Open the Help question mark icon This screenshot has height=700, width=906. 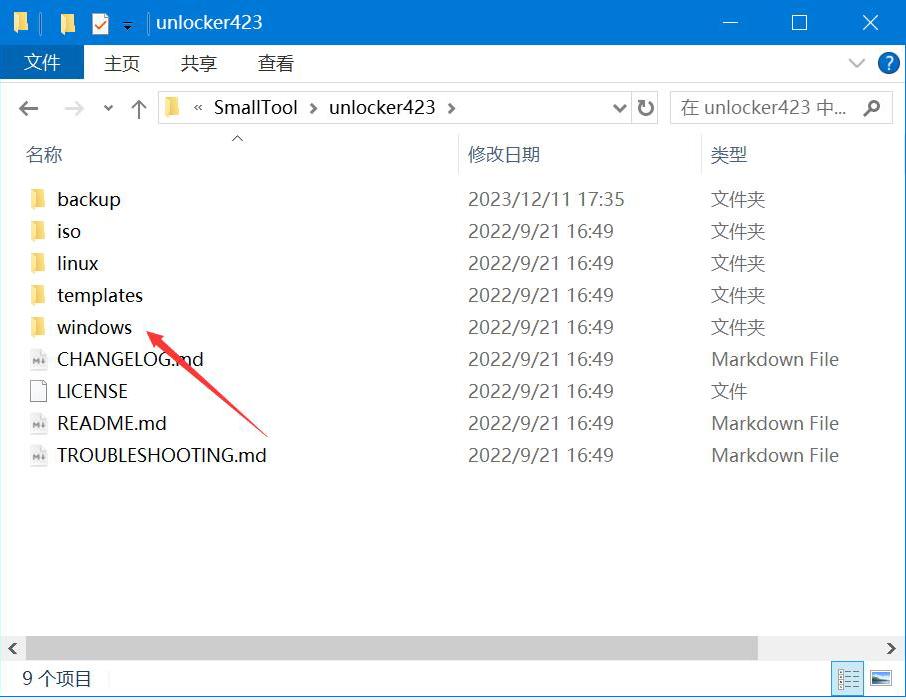click(888, 63)
